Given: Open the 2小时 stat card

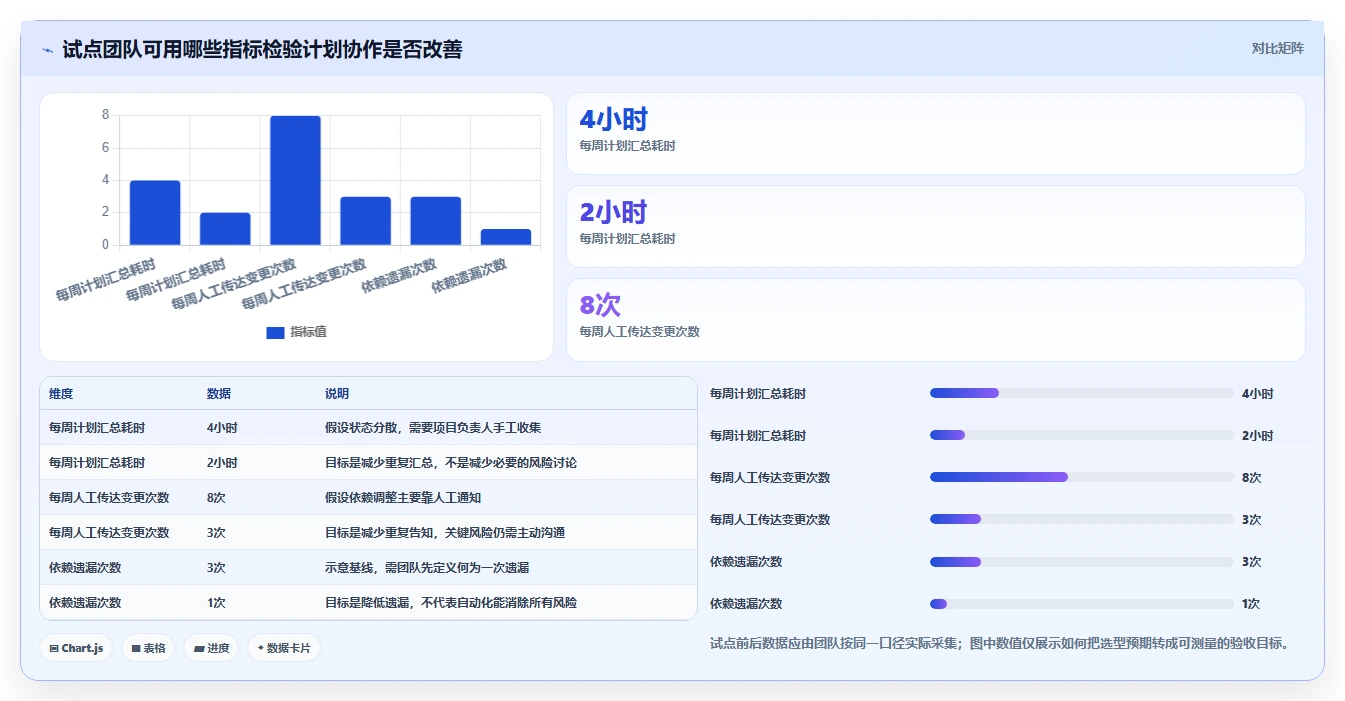Looking at the screenshot, I should (x=936, y=227).
